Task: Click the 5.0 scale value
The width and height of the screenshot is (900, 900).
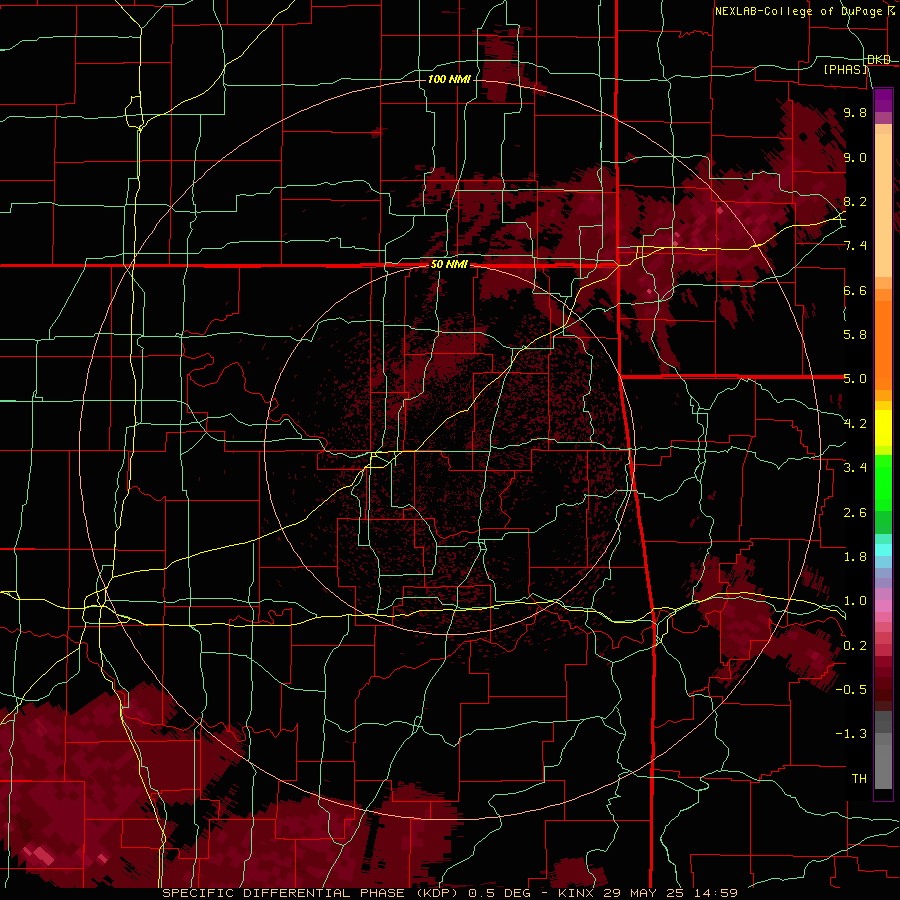Action: click(x=855, y=379)
